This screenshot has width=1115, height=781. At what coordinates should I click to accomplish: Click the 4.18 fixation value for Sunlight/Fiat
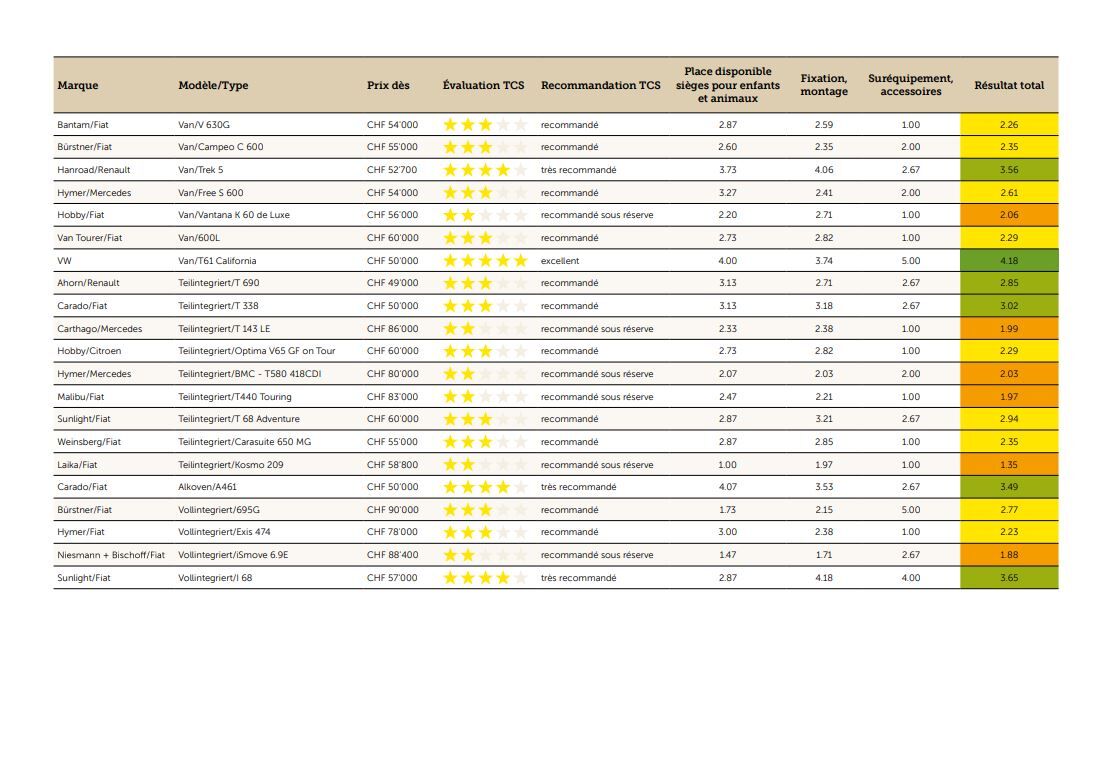click(824, 578)
